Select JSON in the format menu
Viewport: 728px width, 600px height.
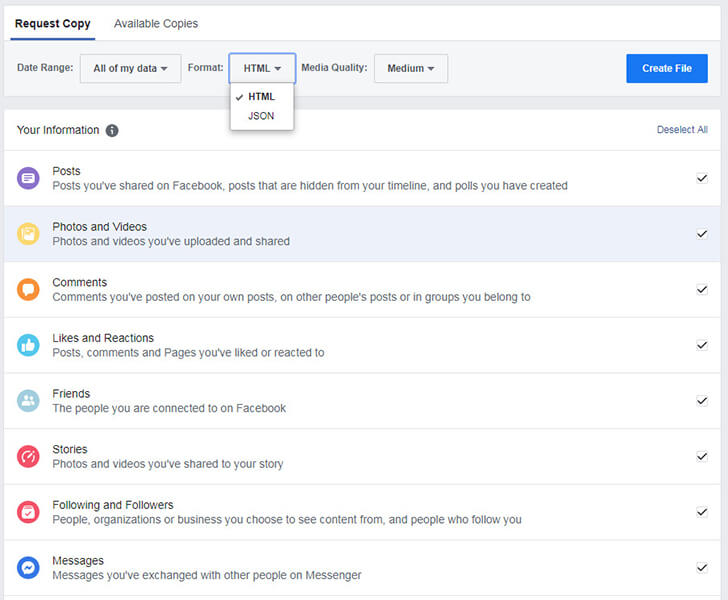261,116
